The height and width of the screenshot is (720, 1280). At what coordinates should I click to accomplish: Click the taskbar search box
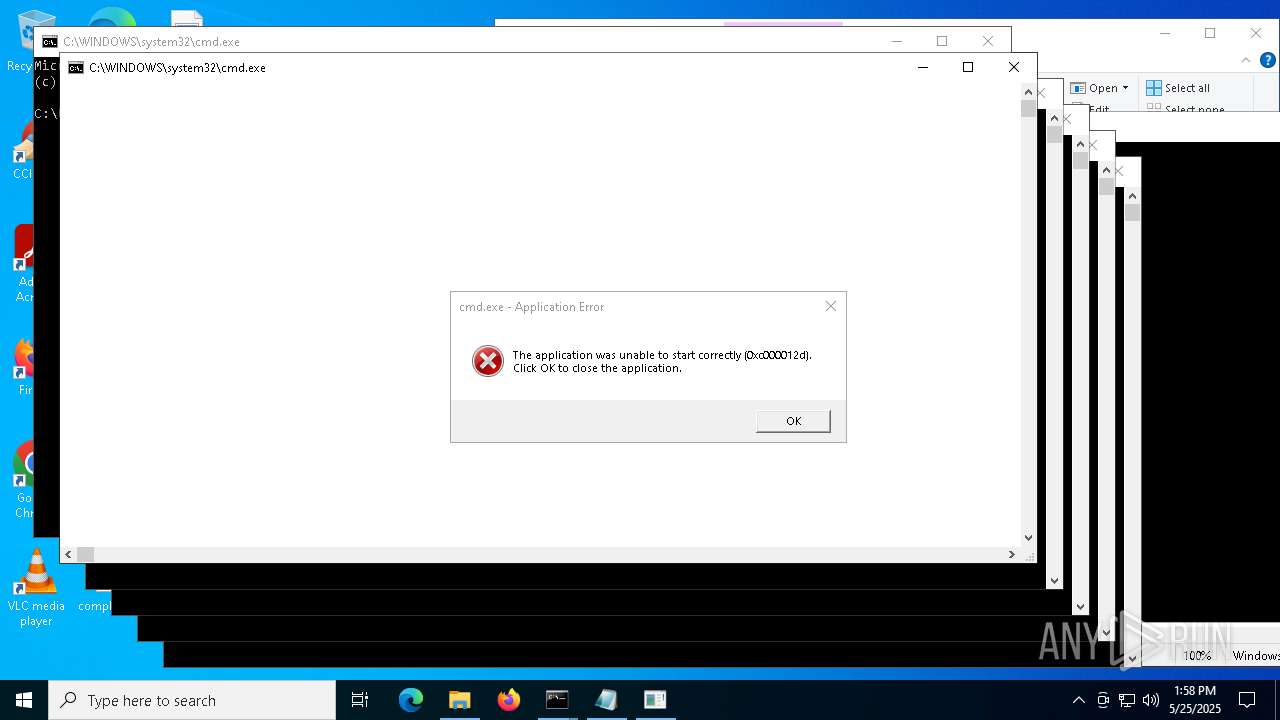[x=192, y=700]
